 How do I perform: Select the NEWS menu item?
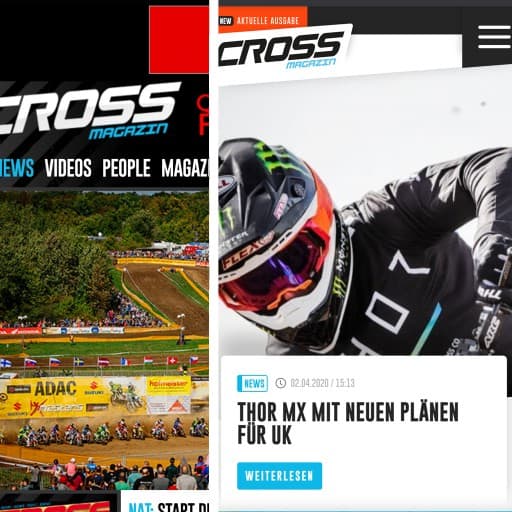[17, 168]
